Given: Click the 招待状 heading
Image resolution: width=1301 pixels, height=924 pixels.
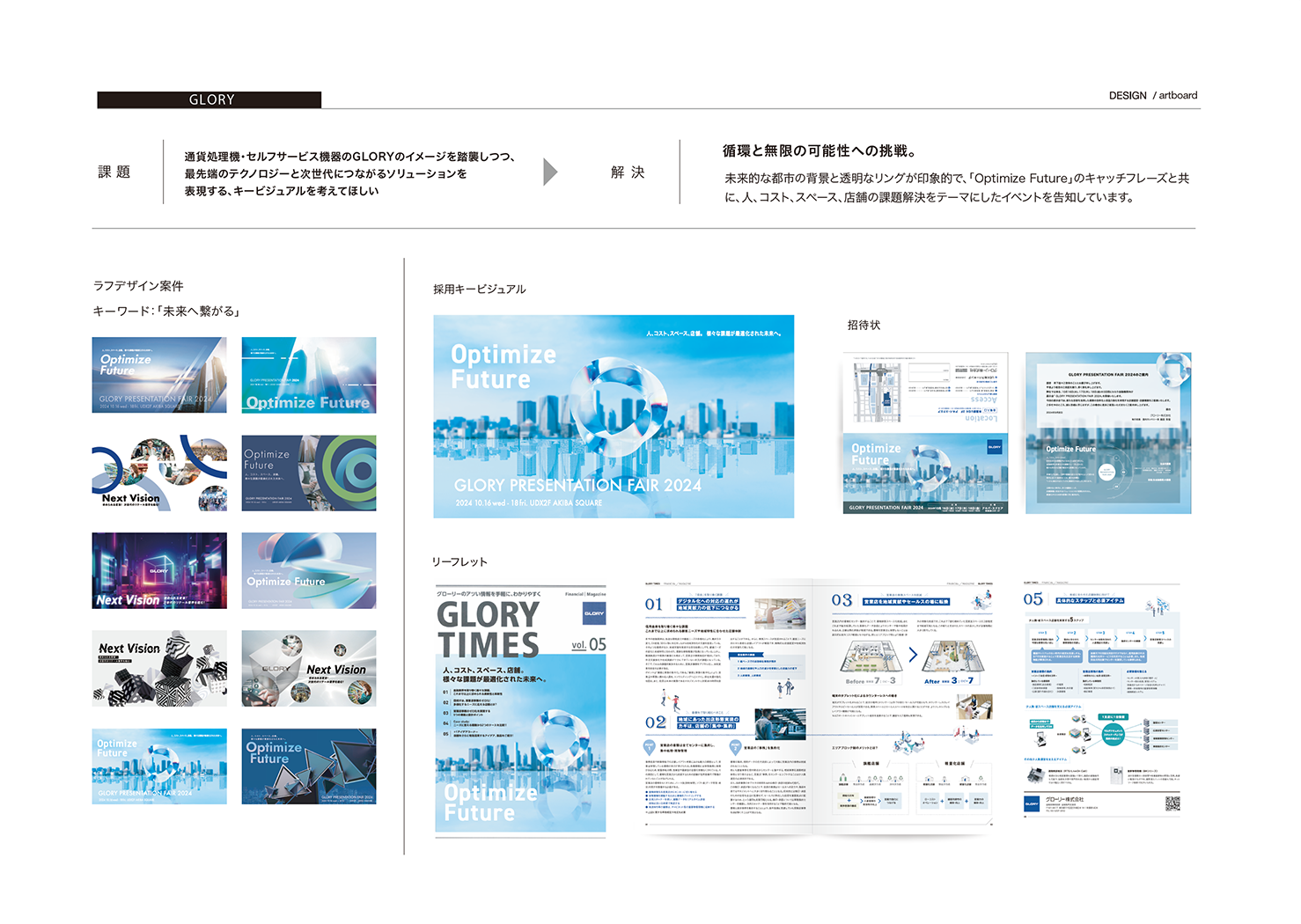Looking at the screenshot, I should coord(865,325).
